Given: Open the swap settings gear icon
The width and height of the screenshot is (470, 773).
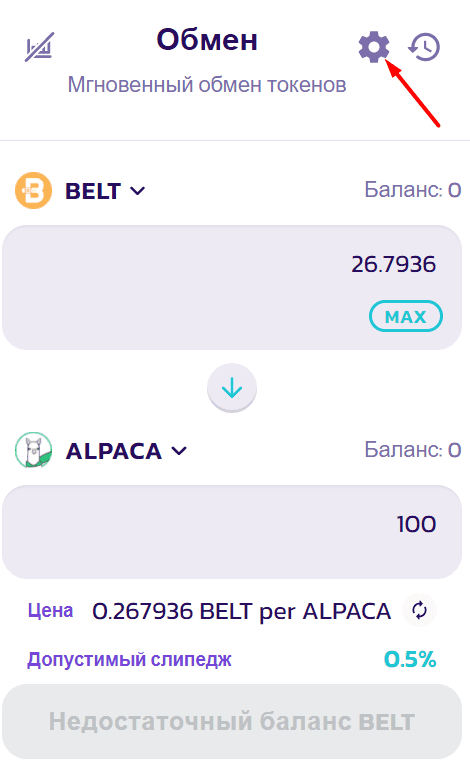Looking at the screenshot, I should point(373,47).
